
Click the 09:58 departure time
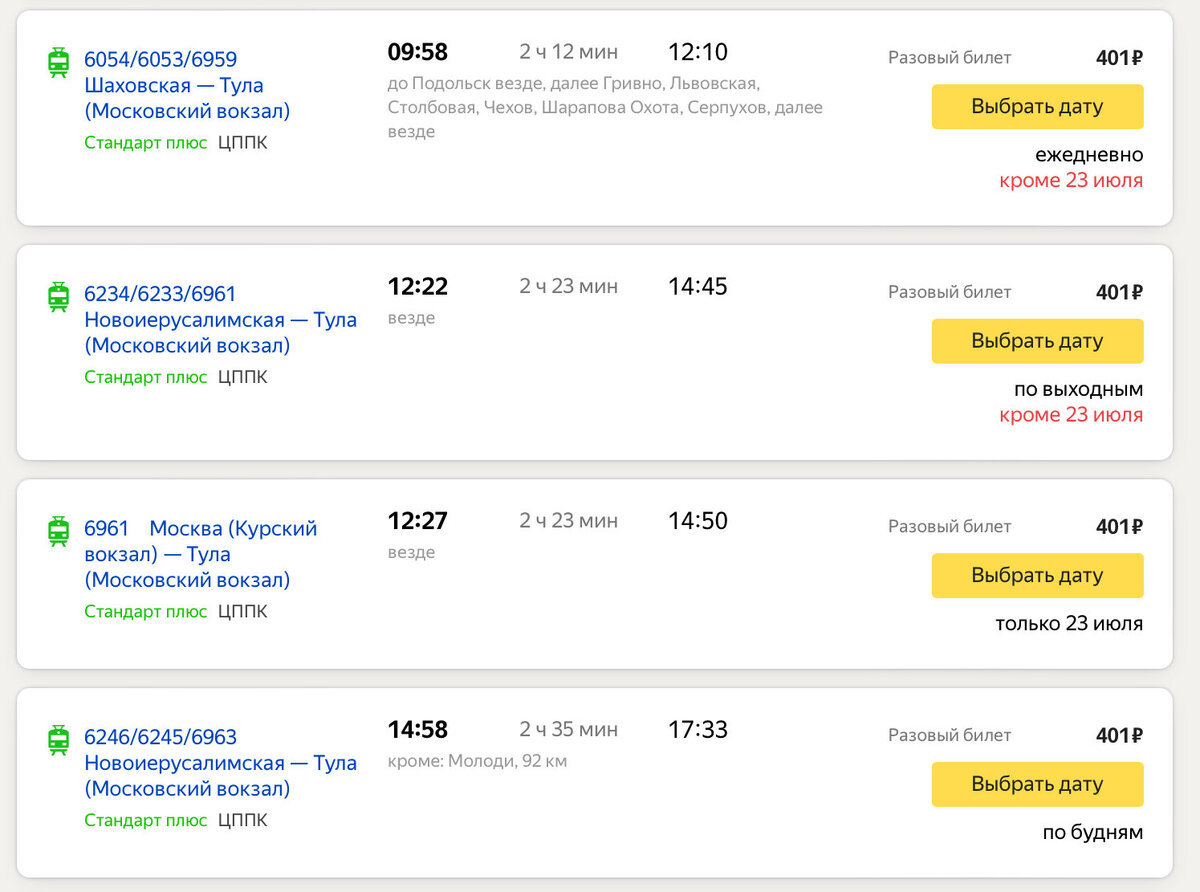(x=417, y=52)
